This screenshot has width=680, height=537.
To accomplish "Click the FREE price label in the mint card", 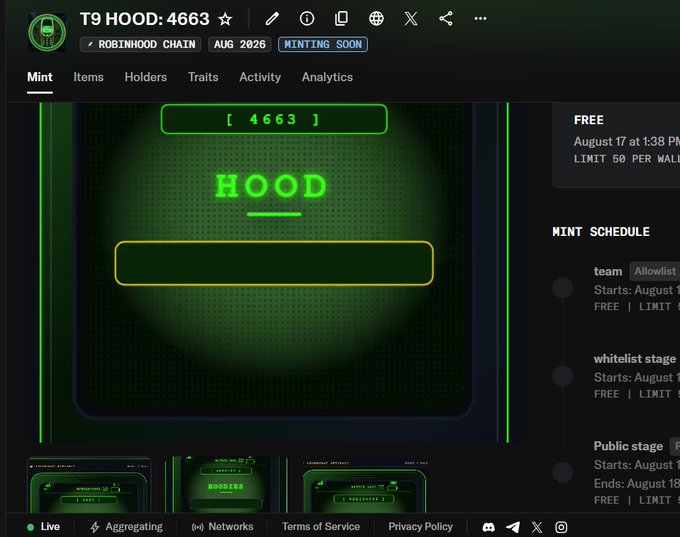I will (588, 120).
